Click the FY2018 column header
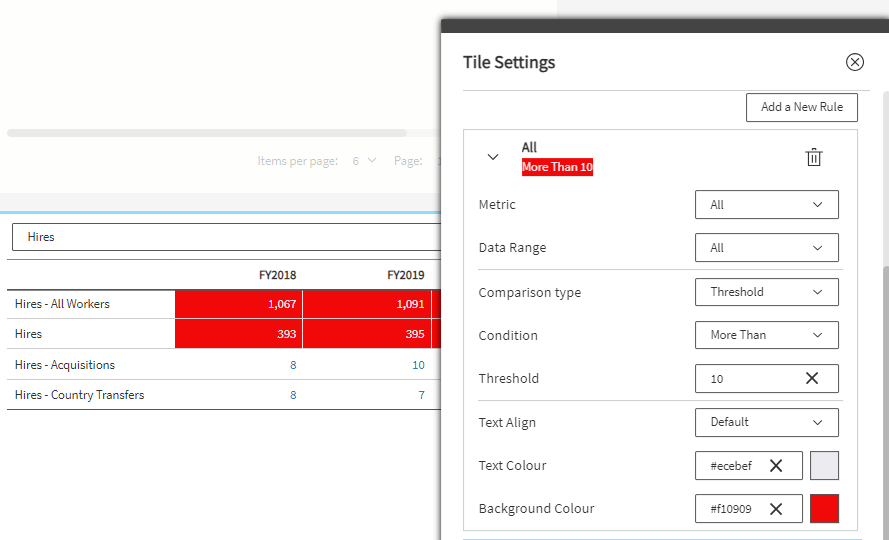The width and height of the screenshot is (889, 540). pos(277,275)
